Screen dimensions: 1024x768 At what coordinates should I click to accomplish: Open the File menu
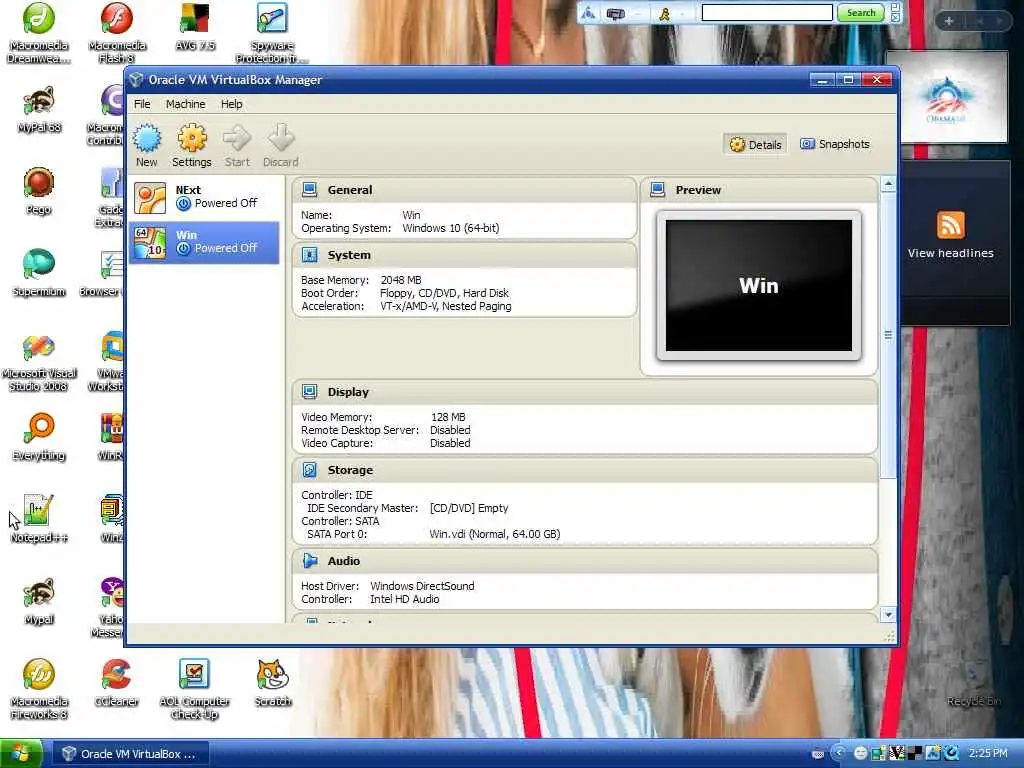(142, 104)
